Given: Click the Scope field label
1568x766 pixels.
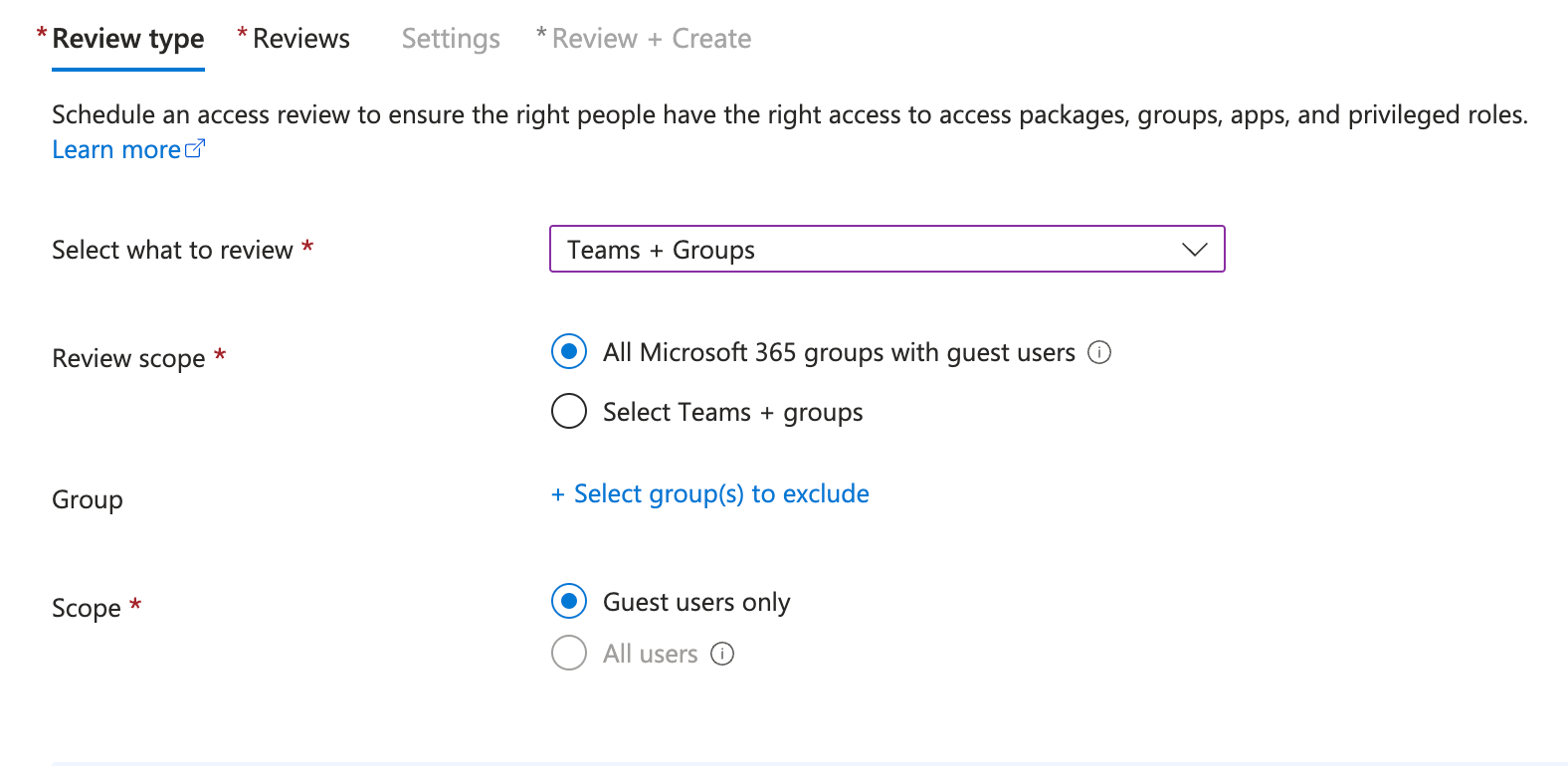Looking at the screenshot, I should 87,608.
